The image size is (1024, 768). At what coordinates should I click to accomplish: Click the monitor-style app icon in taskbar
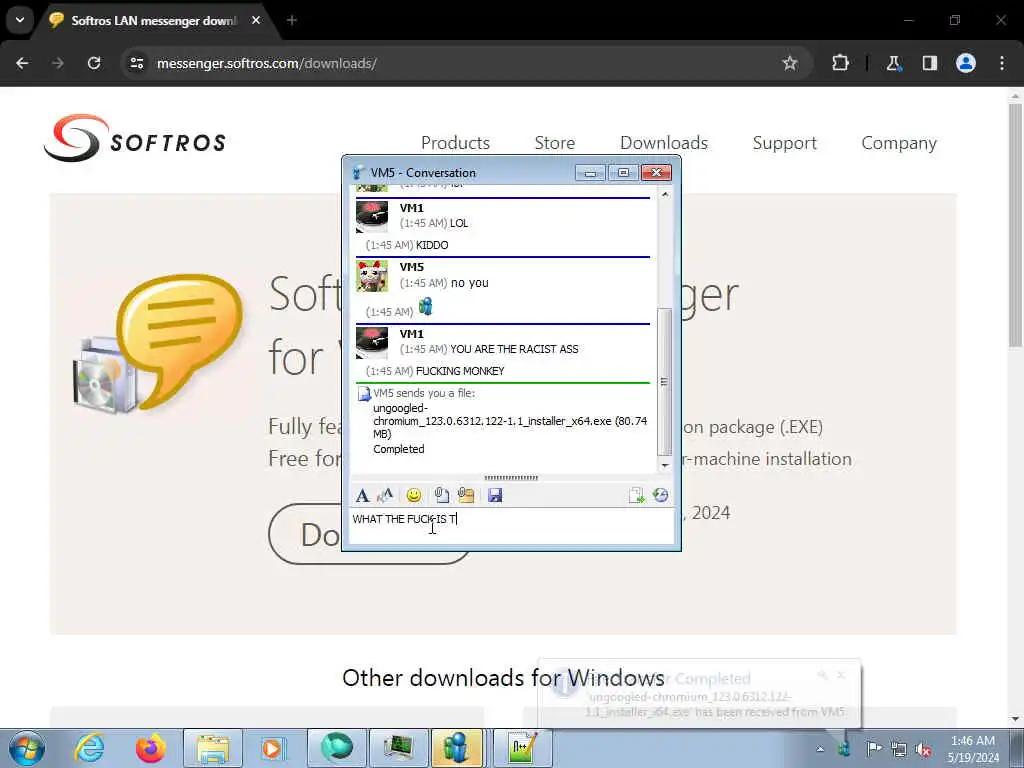[398, 748]
